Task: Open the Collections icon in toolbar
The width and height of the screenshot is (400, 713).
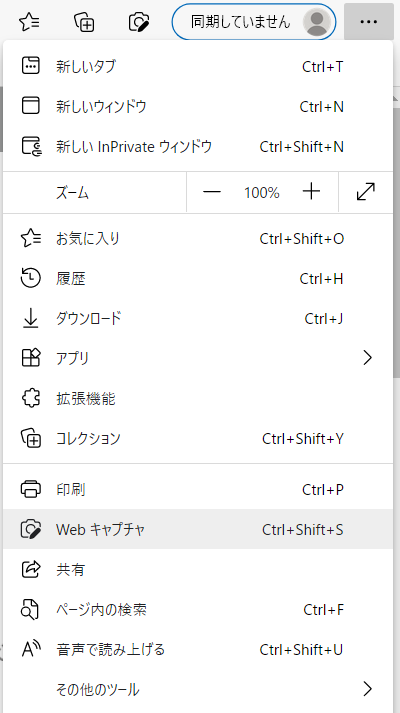Action: coord(84,21)
